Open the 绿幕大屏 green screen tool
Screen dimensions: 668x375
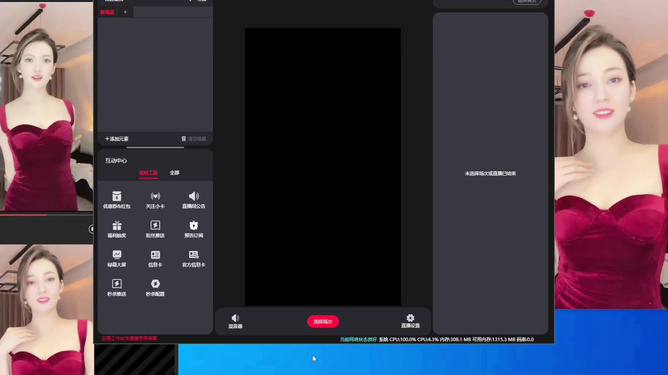tap(117, 258)
